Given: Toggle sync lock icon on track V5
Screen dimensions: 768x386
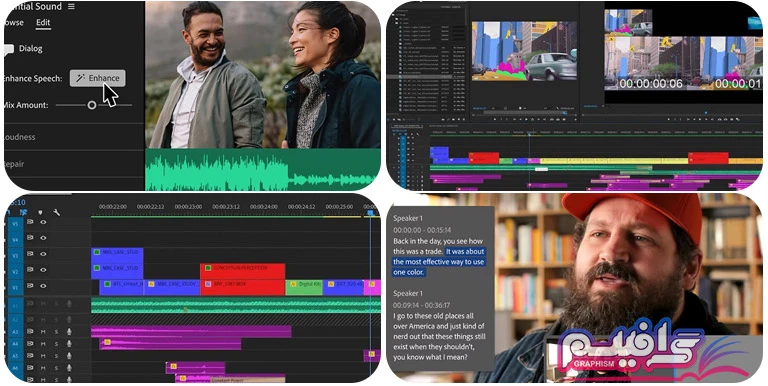Looking at the screenshot, I should pyautogui.click(x=30, y=222).
